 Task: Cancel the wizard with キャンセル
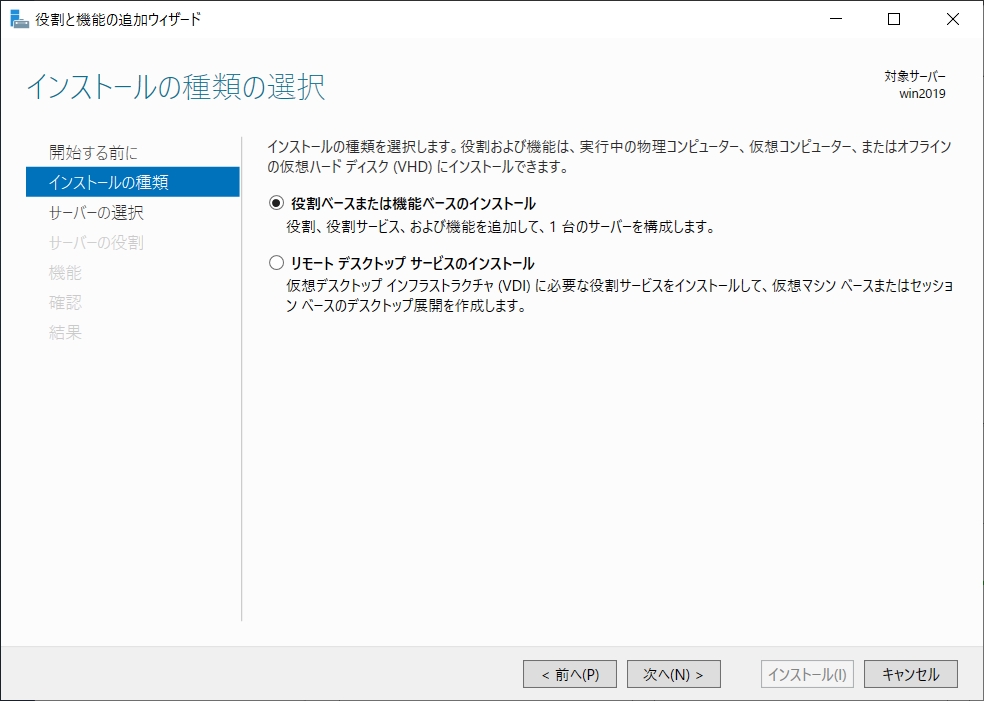tap(910, 674)
